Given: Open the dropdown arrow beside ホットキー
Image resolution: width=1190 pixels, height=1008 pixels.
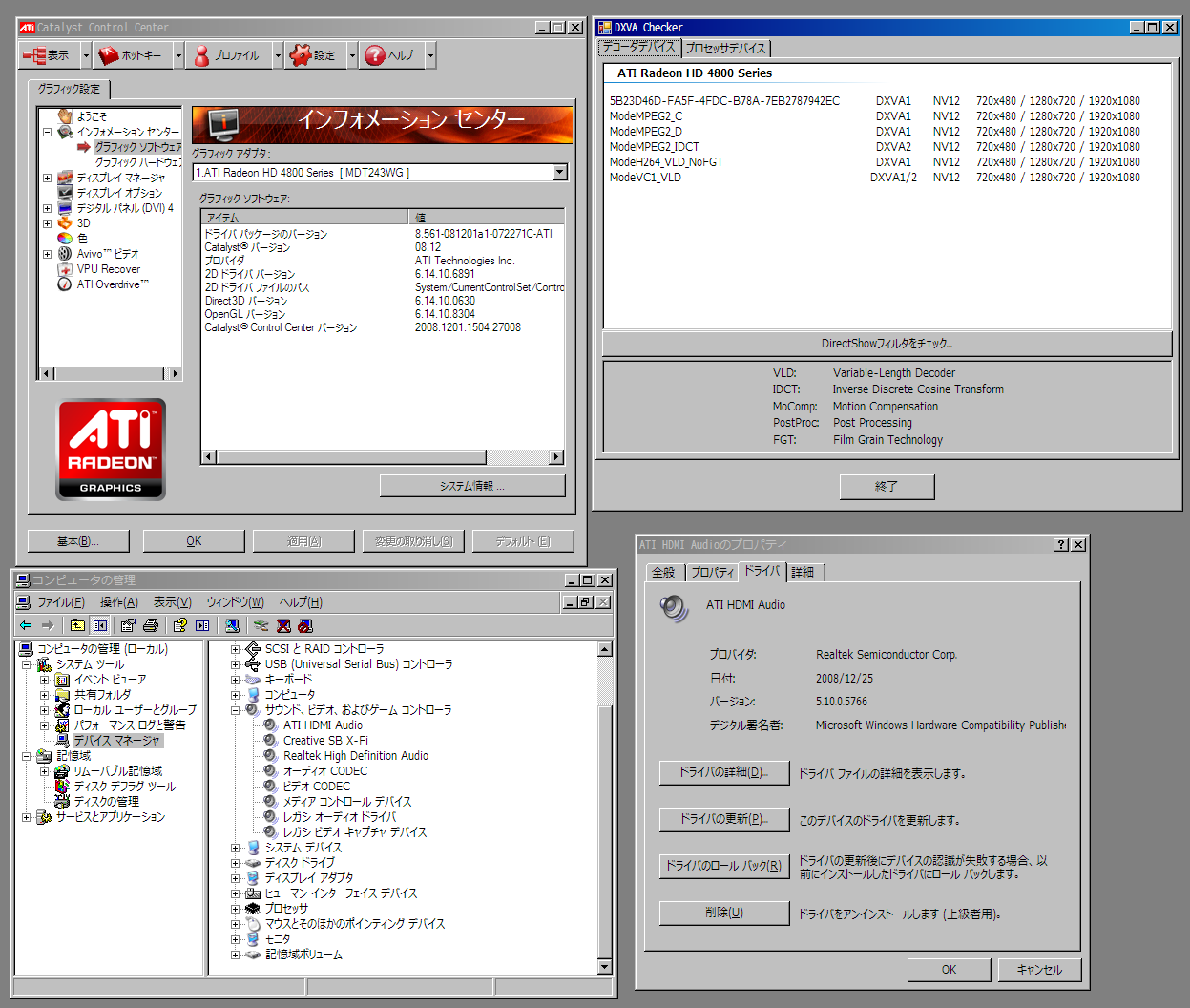Looking at the screenshot, I should click(178, 56).
